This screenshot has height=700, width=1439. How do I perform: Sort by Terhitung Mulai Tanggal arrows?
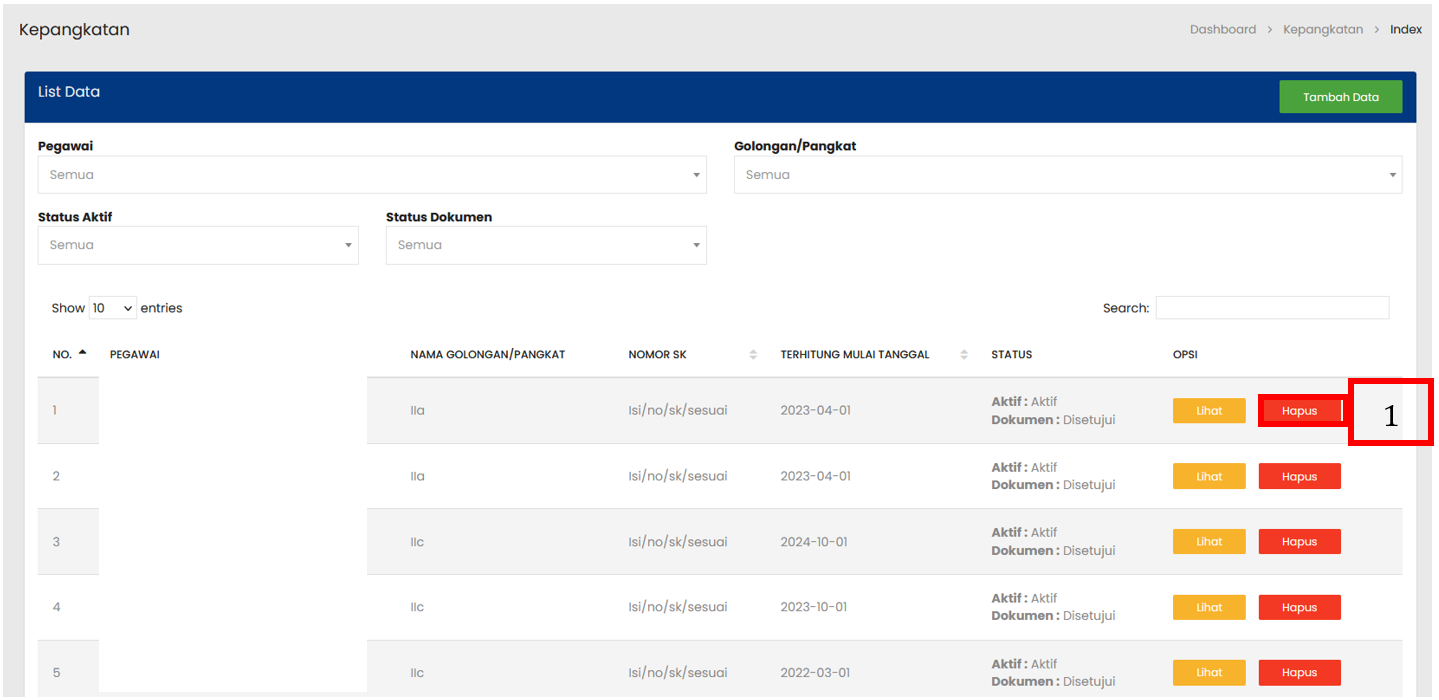click(964, 354)
